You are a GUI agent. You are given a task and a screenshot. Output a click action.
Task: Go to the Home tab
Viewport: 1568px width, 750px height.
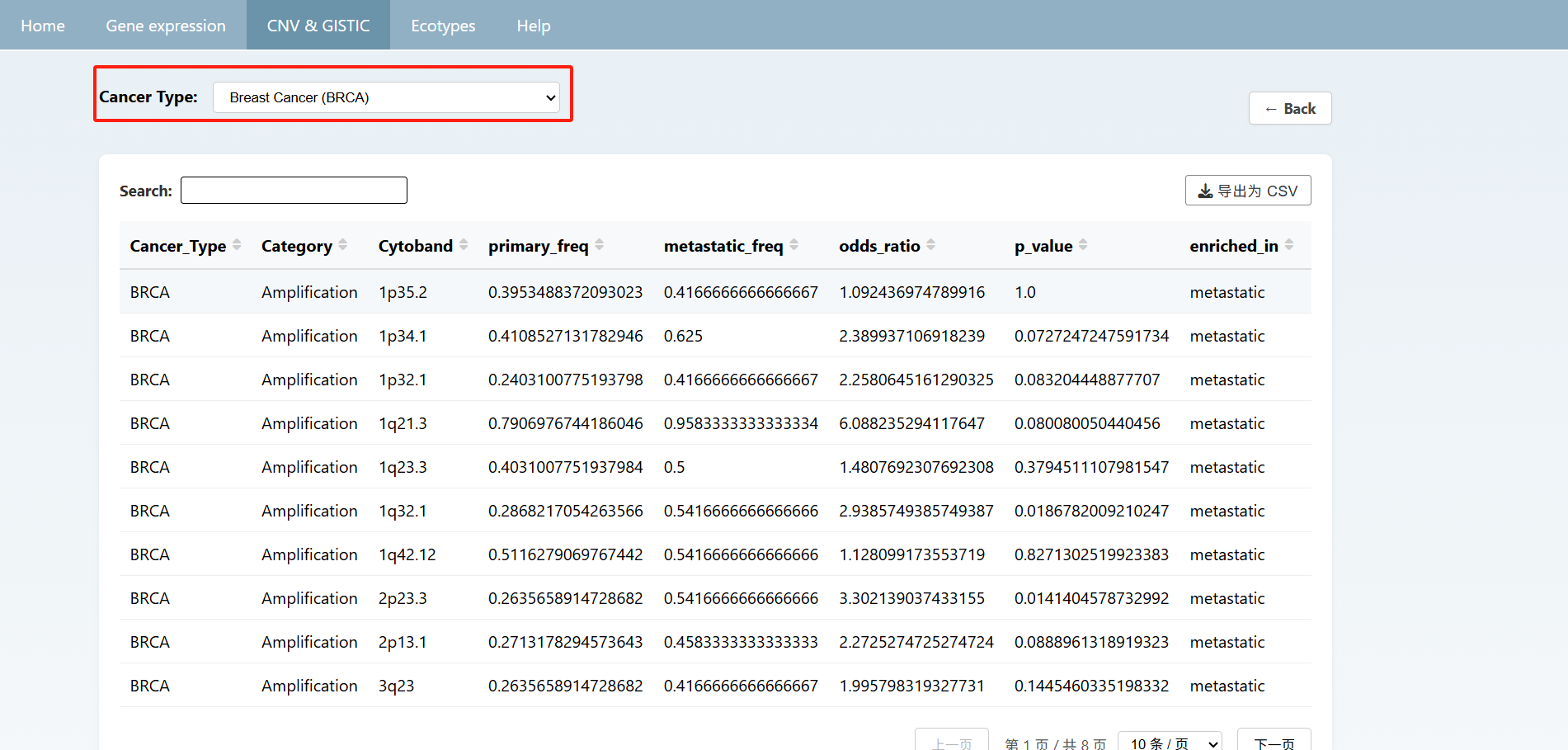tap(43, 26)
